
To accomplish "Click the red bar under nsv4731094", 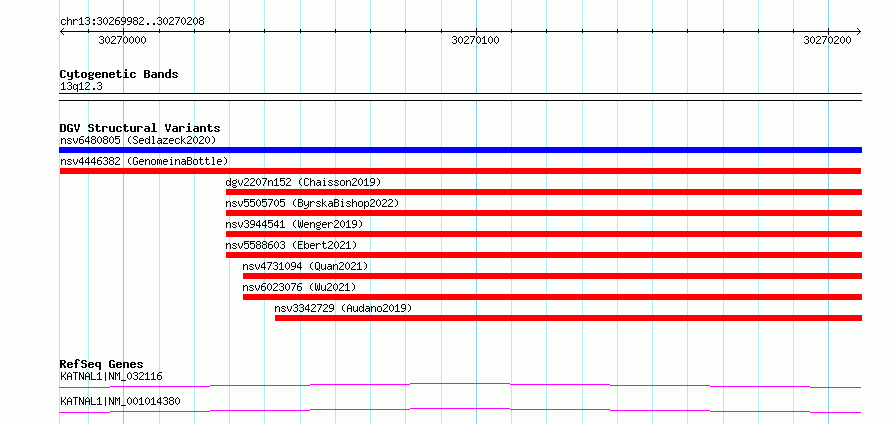I will tap(552, 276).
